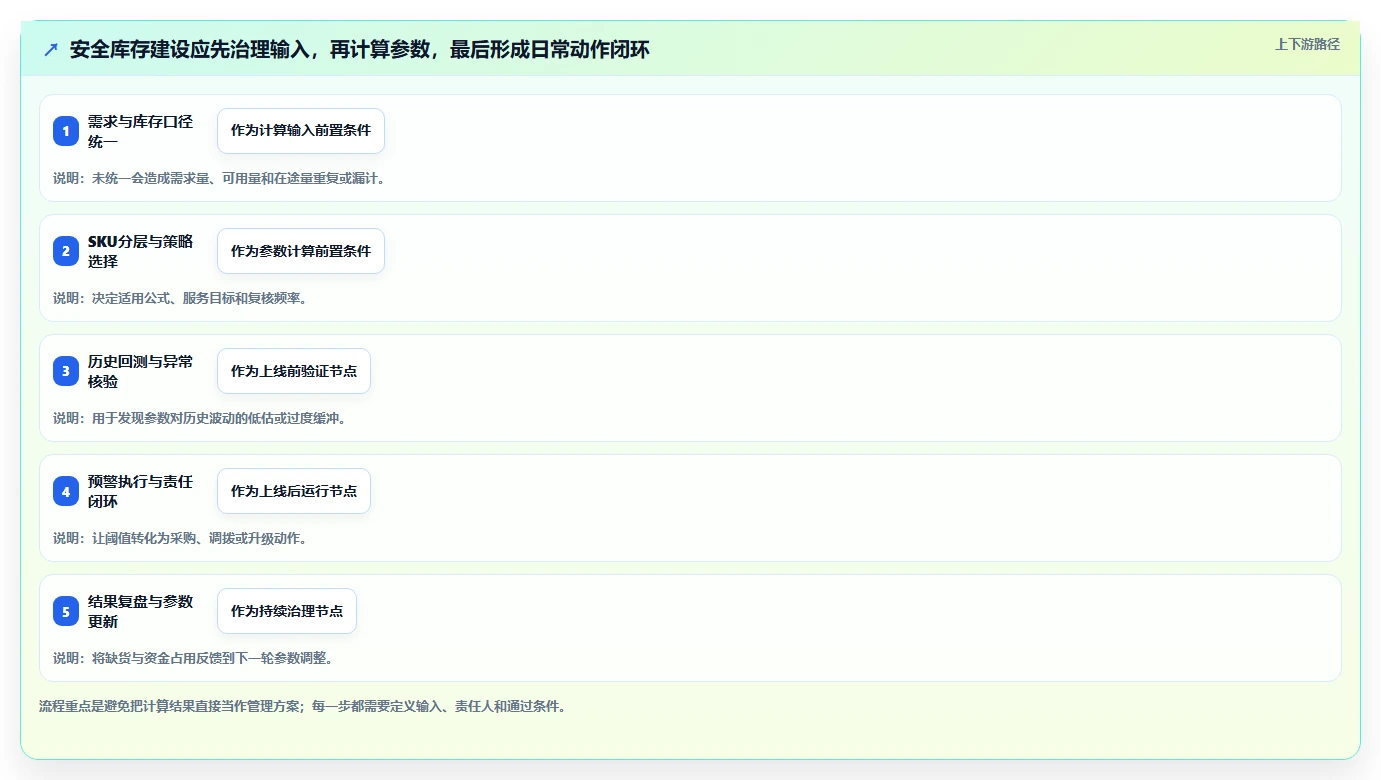This screenshot has height=780, width=1381.
Task: Click the 历史回测与异常核验 step title
Action: [x=141, y=371]
